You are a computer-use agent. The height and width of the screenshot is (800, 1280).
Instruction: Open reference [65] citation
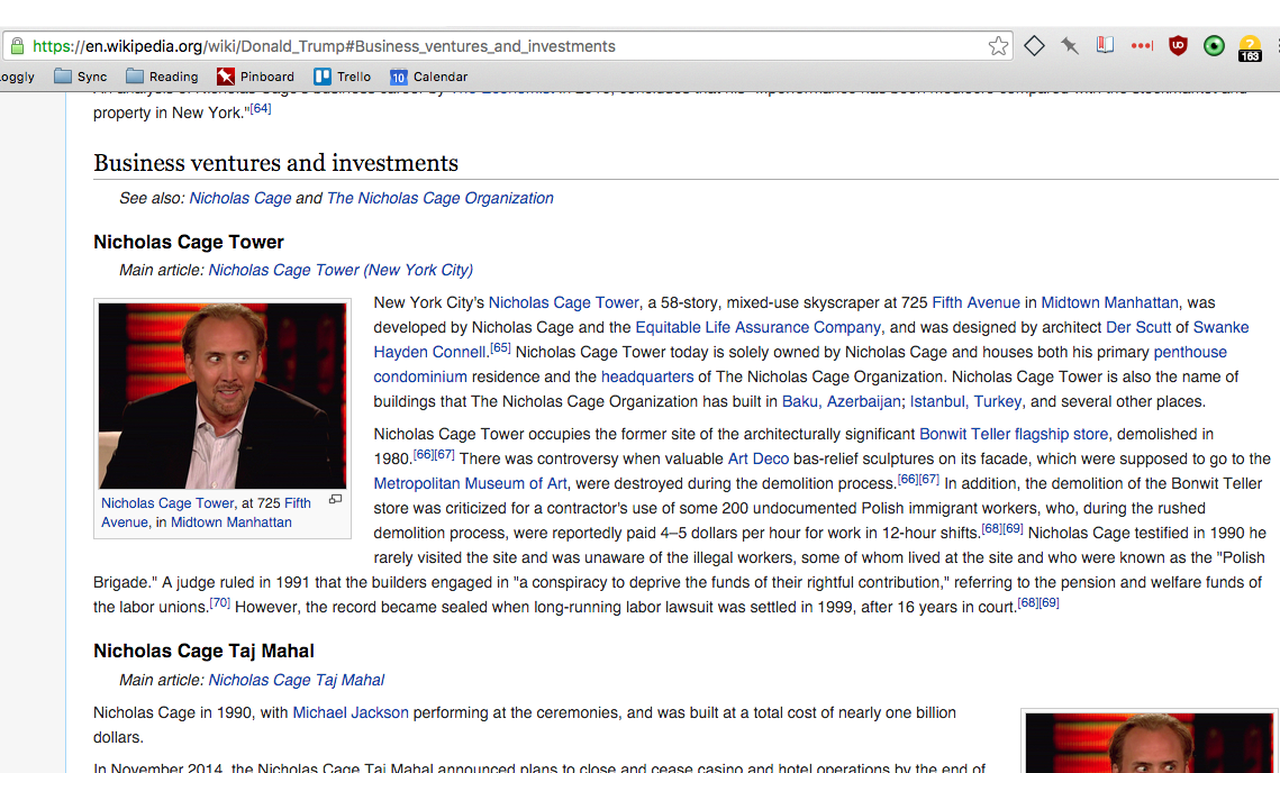(x=500, y=348)
